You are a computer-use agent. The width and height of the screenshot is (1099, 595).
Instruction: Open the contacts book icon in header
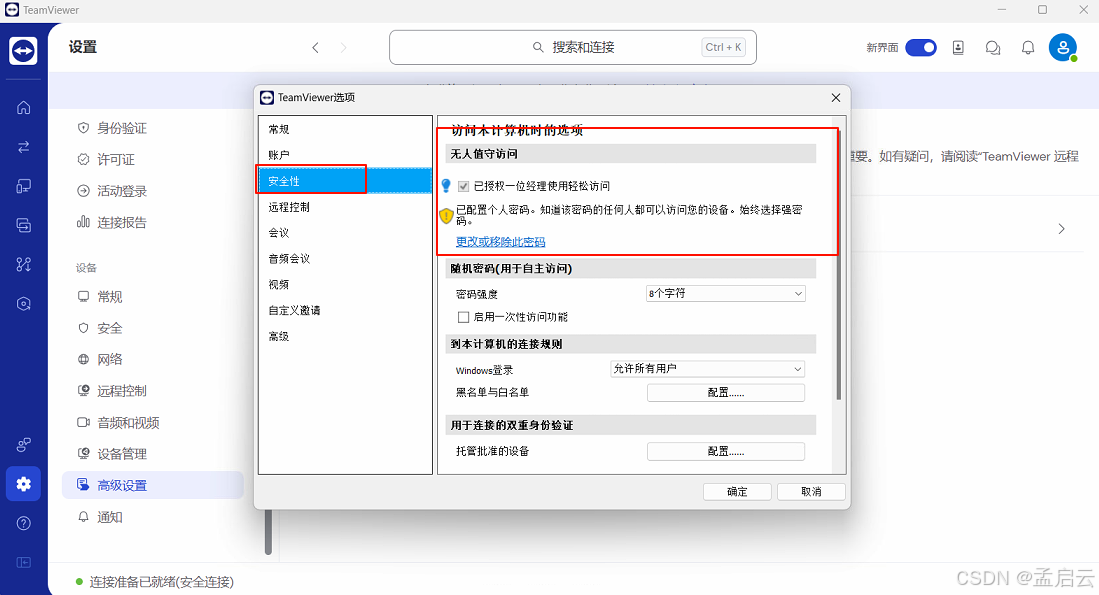pos(958,48)
